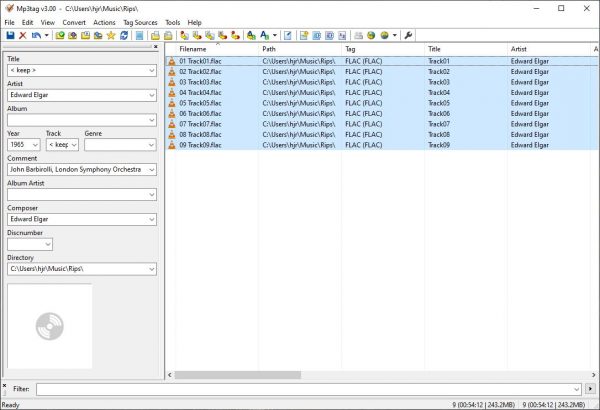Click the album cover art placeholder
Image resolution: width=600 pixels, height=410 pixels.
[50, 326]
